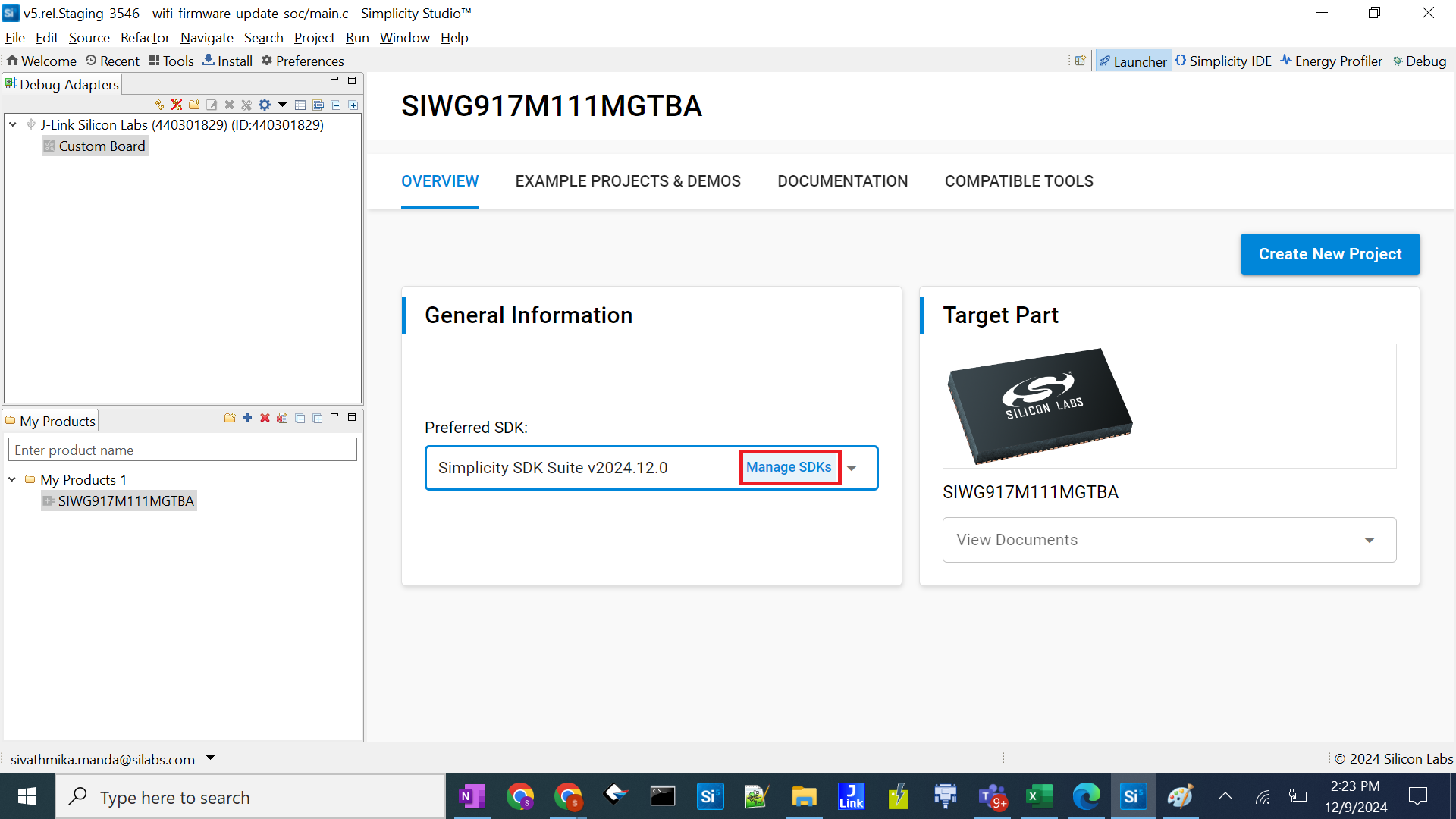This screenshot has width=1456, height=819.
Task: Click the settings gear in Debug Adapters toolbar
Action: (x=264, y=105)
